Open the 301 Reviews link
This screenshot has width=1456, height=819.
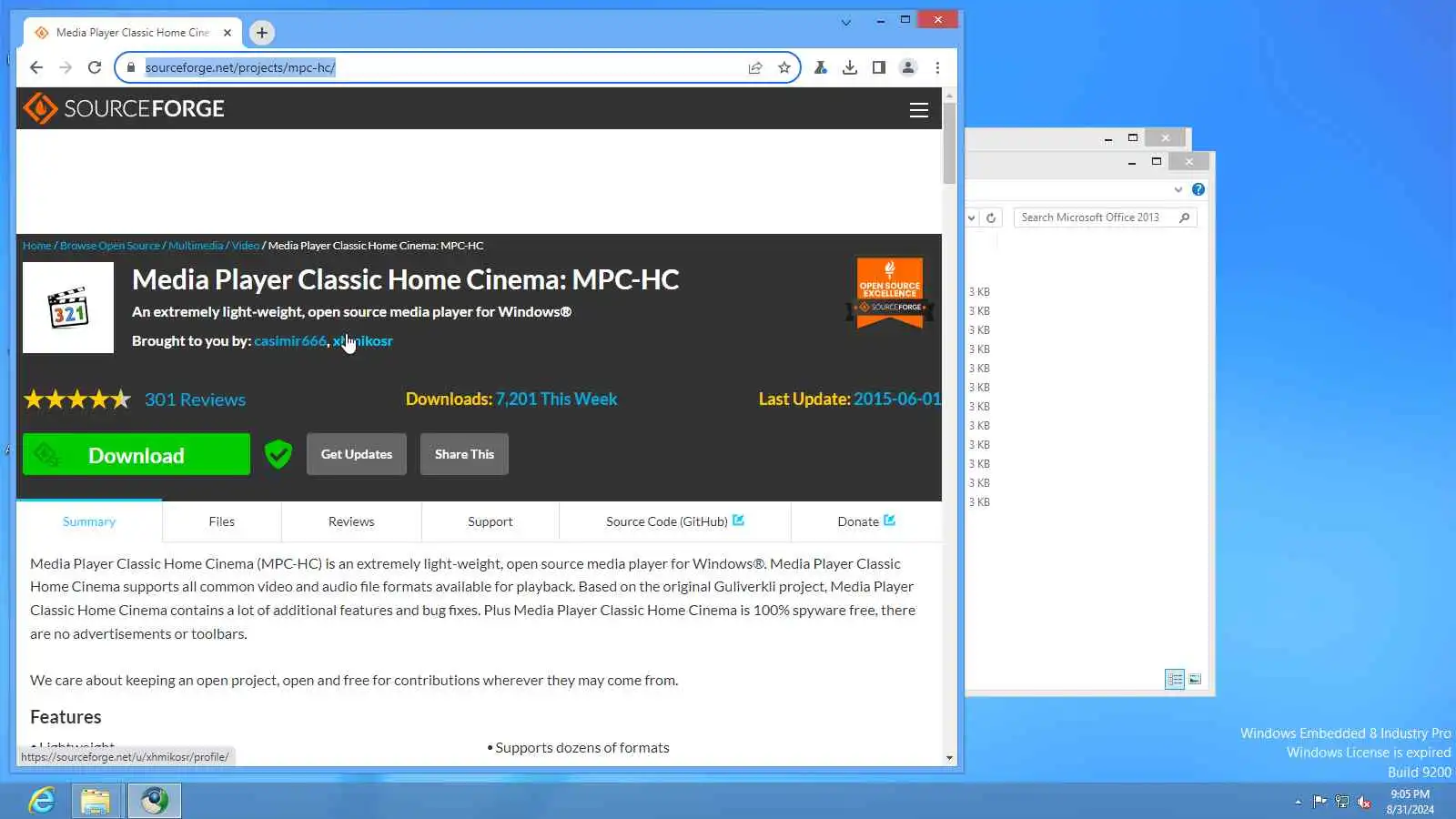[x=195, y=399]
